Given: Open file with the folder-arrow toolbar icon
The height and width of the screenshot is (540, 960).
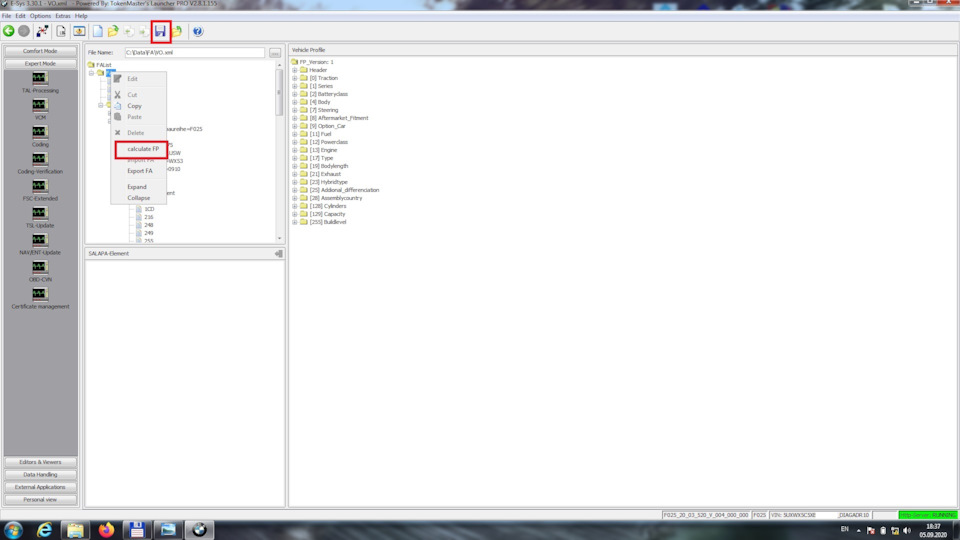Looking at the screenshot, I should point(113,31).
